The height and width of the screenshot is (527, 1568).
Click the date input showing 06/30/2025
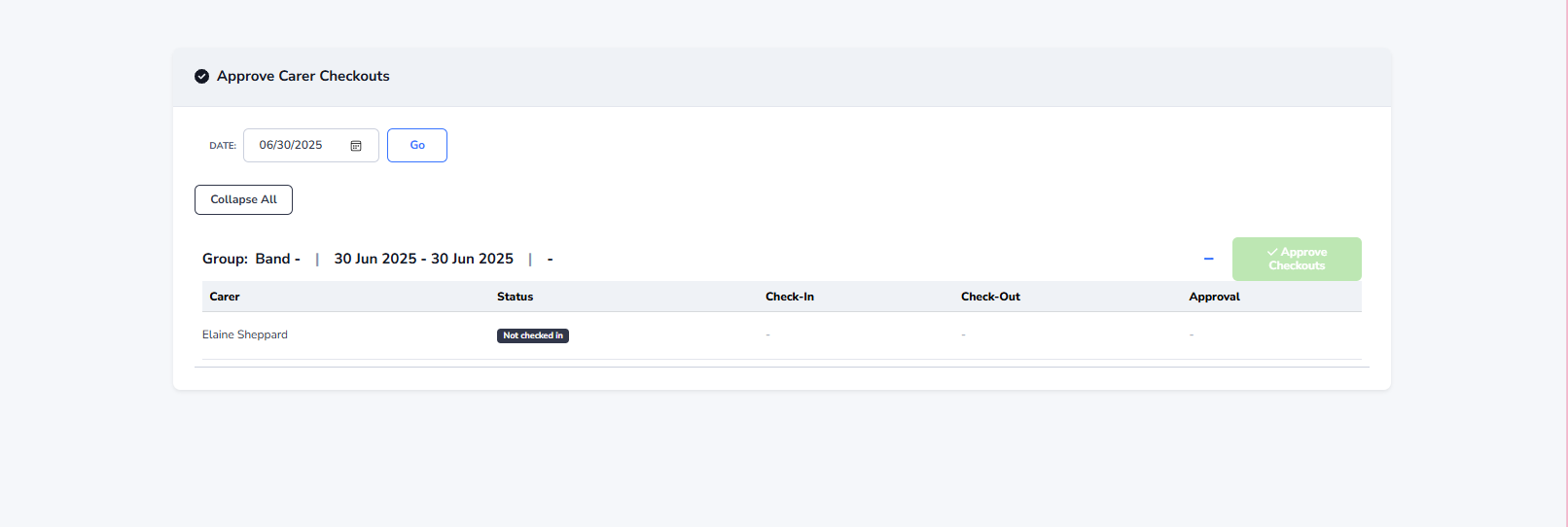(x=292, y=145)
